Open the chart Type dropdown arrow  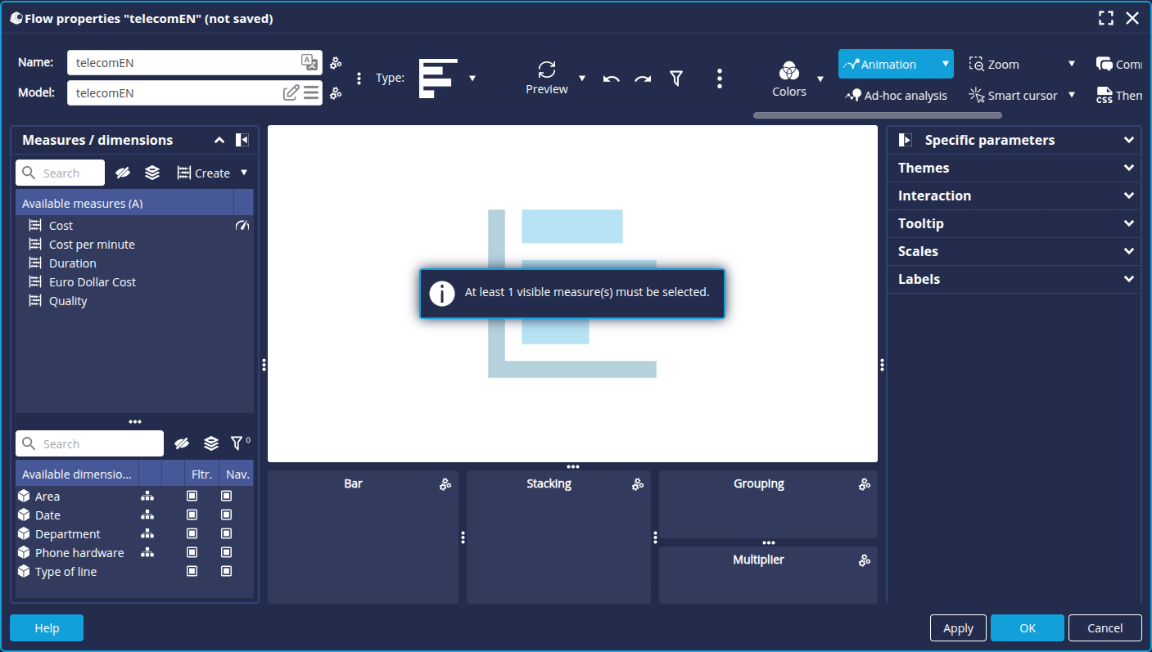(x=472, y=78)
